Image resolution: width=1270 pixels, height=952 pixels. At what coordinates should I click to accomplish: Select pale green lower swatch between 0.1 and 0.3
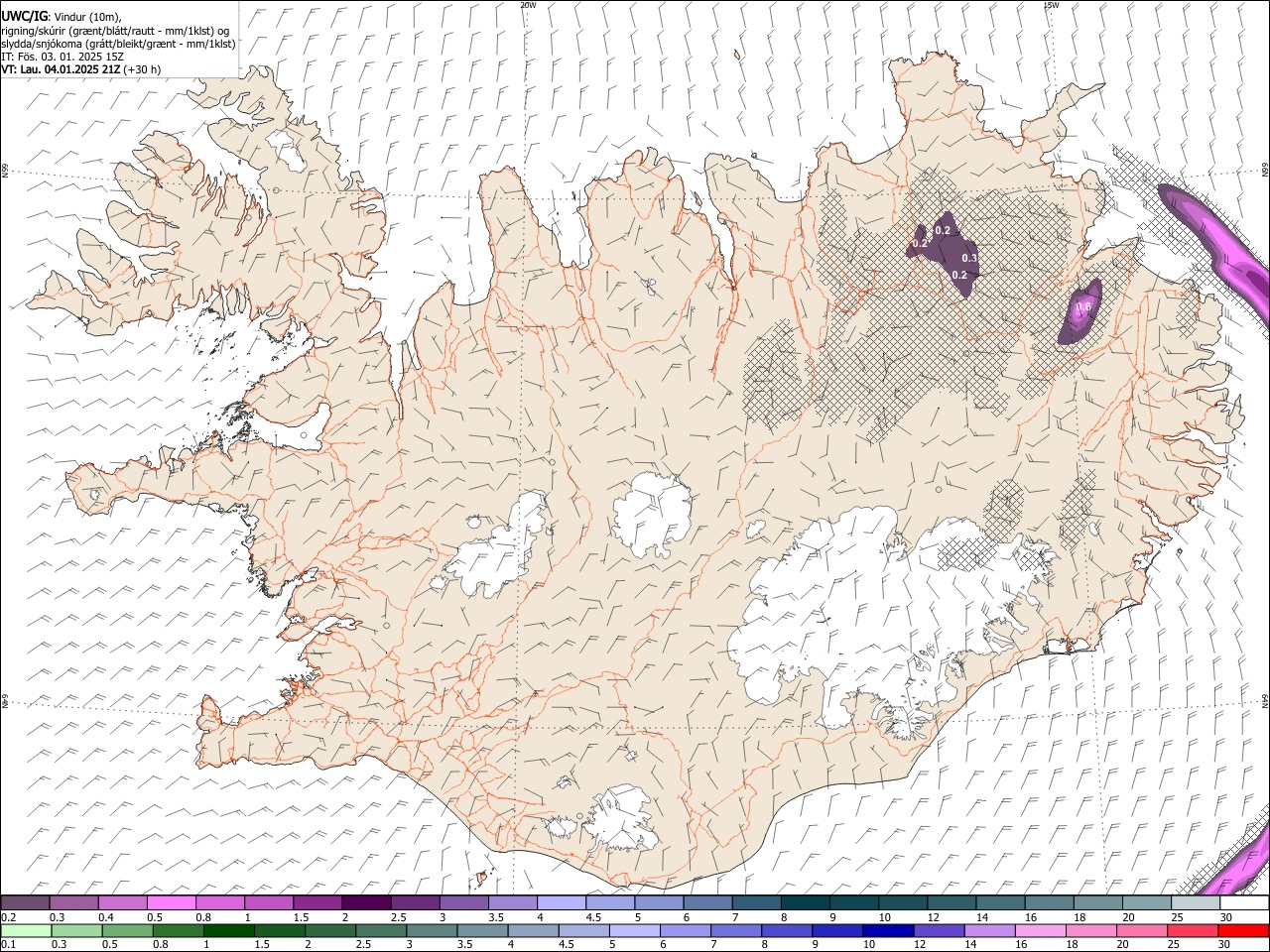click(x=25, y=930)
